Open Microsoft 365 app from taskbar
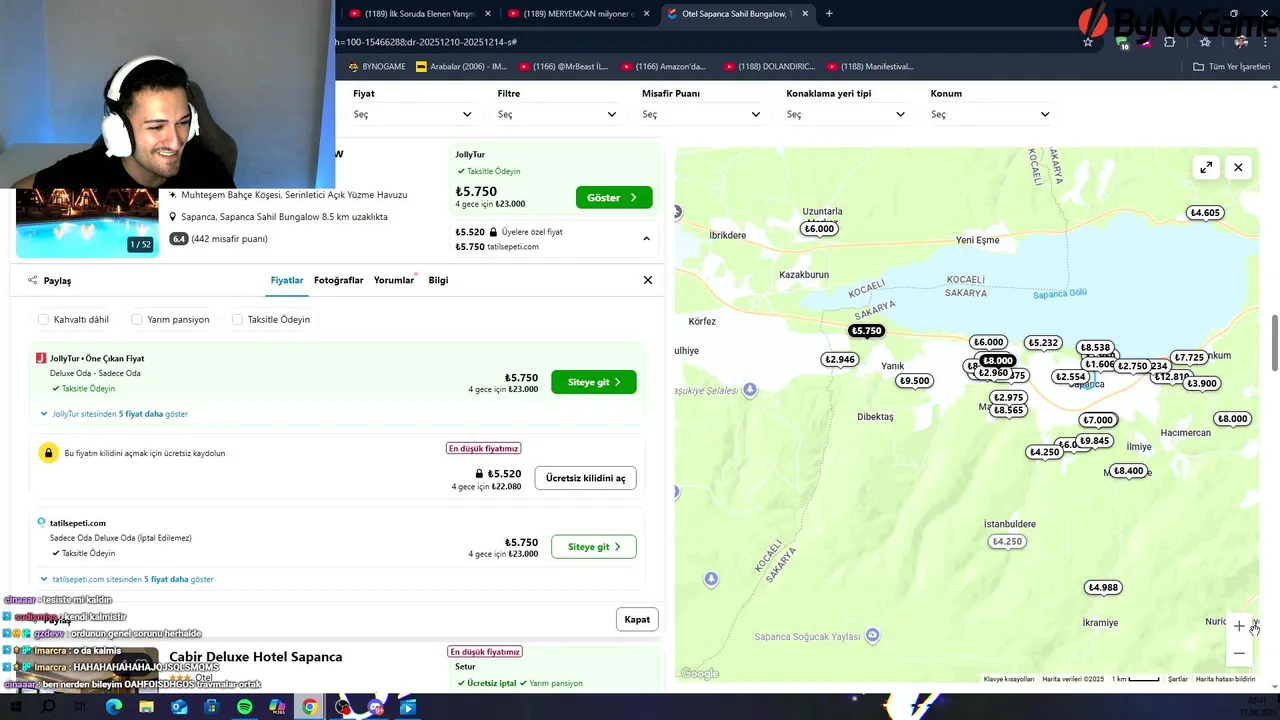This screenshot has width=1280, height=720. click(x=277, y=707)
